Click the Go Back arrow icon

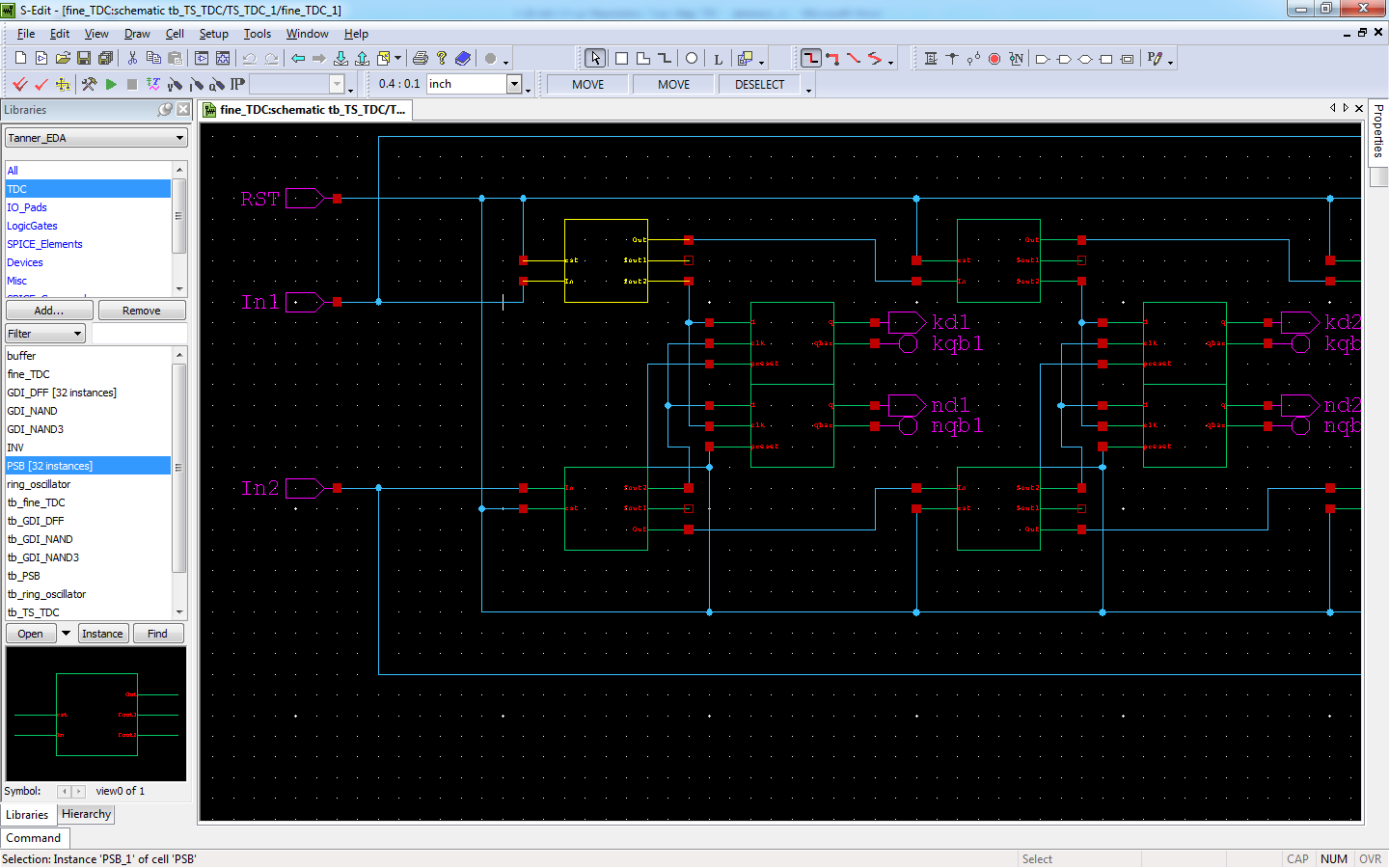298,59
